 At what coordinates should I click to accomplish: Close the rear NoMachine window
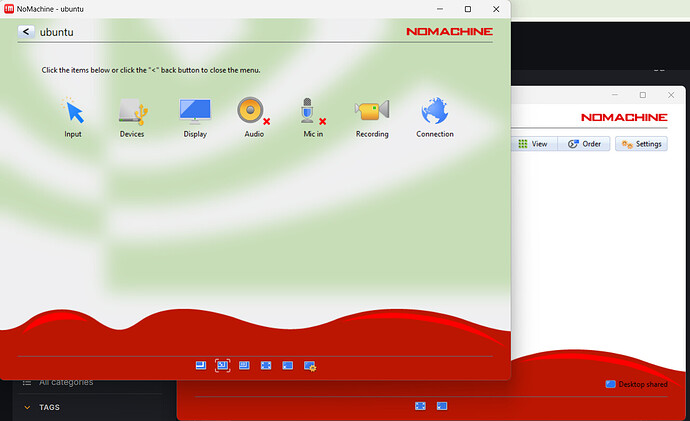671,95
